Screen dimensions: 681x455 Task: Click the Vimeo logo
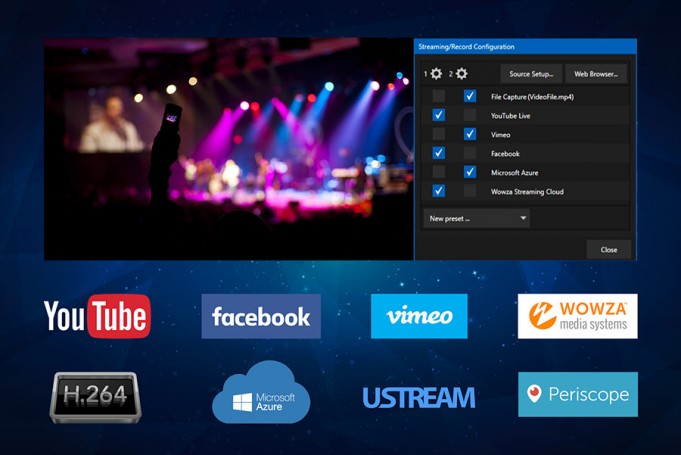pos(419,316)
